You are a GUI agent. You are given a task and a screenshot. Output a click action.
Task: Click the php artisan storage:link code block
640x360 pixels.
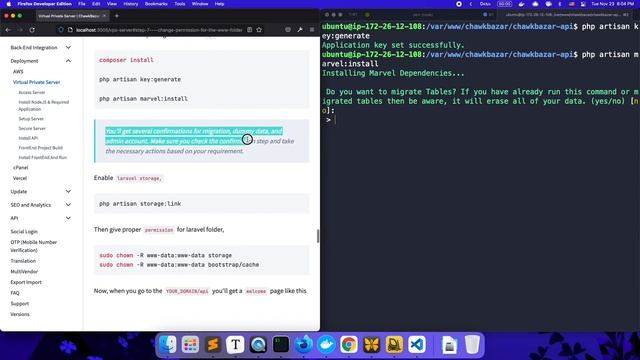202,203
